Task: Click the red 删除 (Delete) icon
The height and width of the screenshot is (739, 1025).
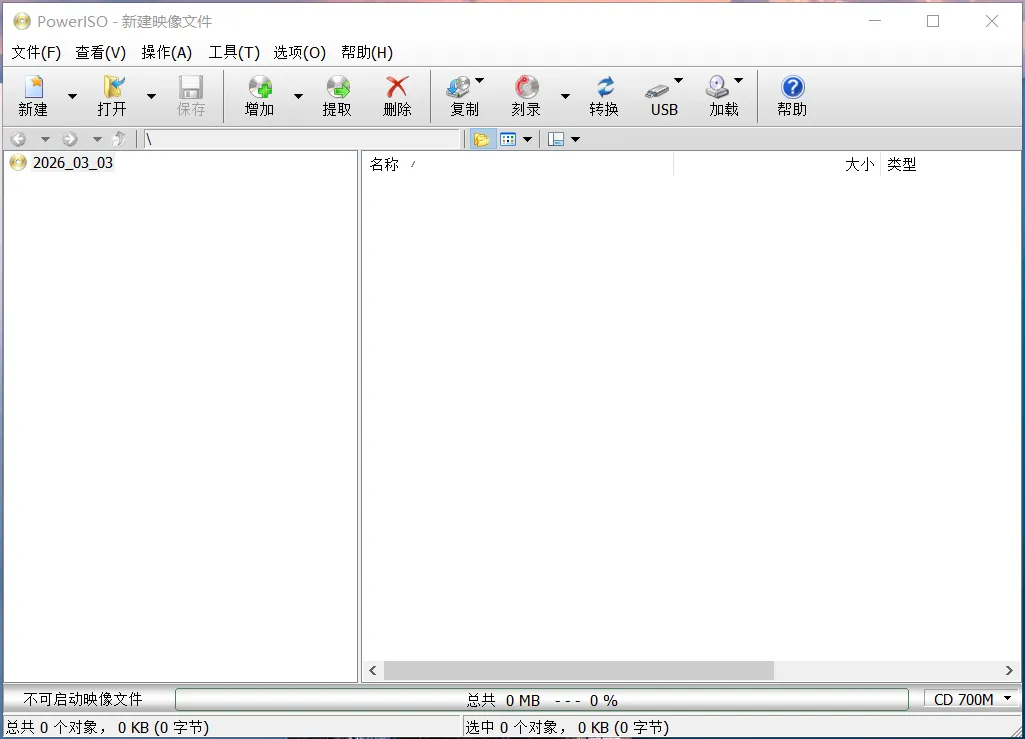Action: tap(397, 96)
